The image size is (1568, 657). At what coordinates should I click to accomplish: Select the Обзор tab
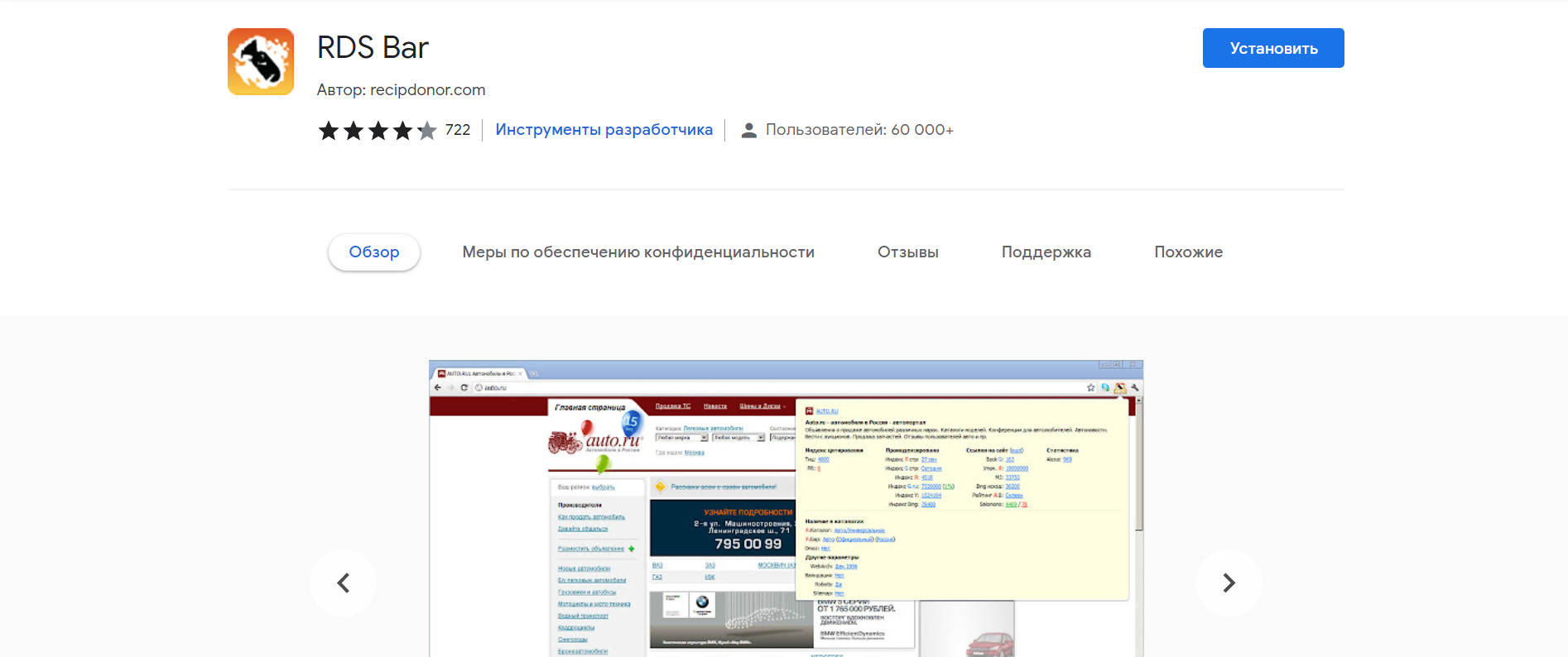pos(374,252)
